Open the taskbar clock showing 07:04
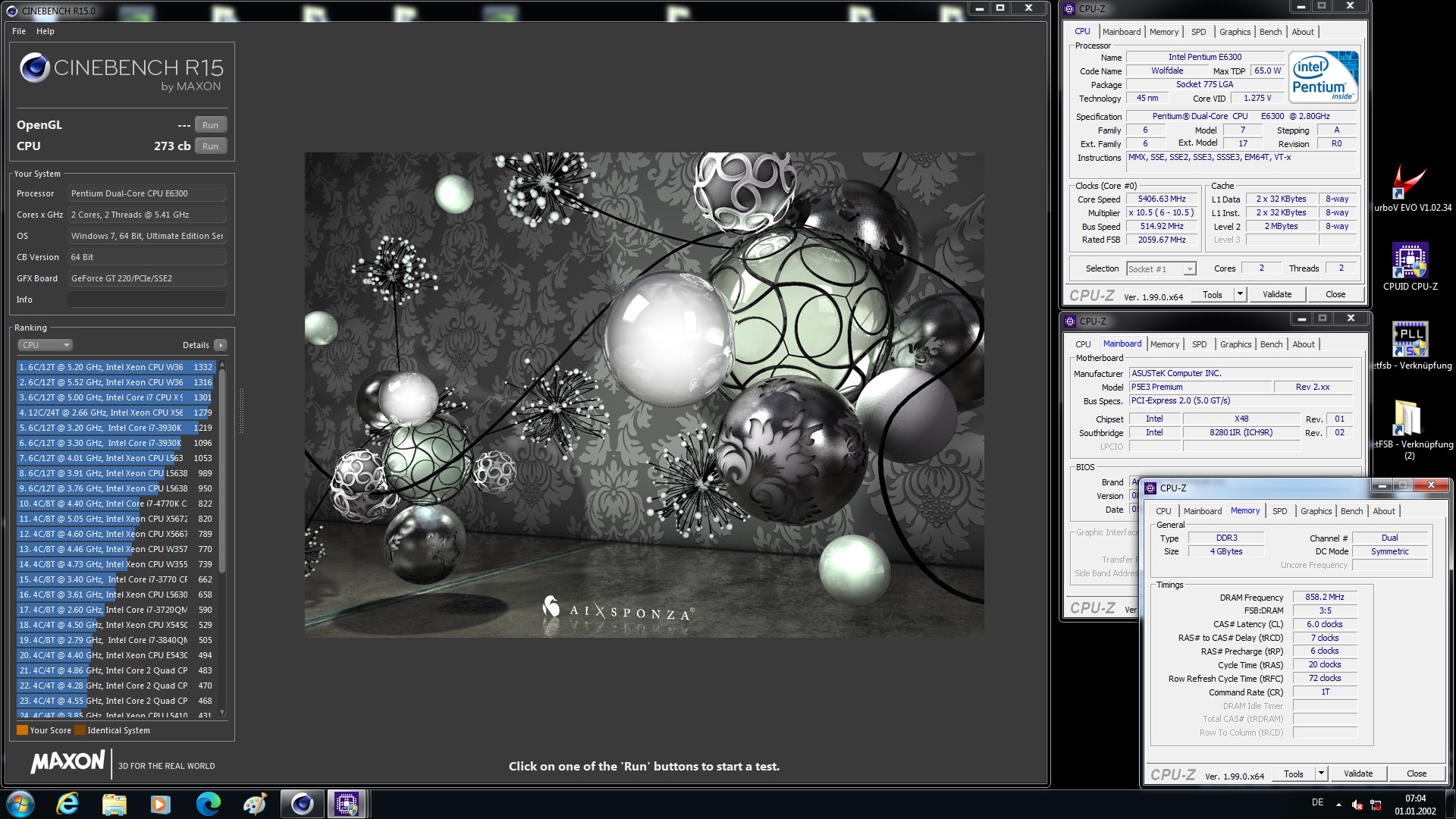The width and height of the screenshot is (1456, 819). pyautogui.click(x=1415, y=805)
